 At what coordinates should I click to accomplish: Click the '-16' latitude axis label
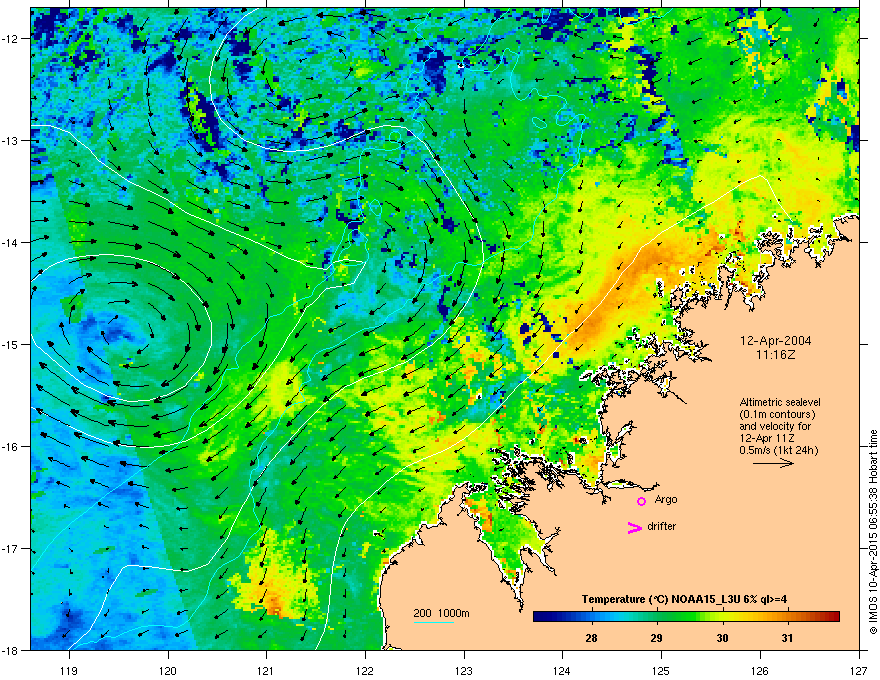(11, 447)
